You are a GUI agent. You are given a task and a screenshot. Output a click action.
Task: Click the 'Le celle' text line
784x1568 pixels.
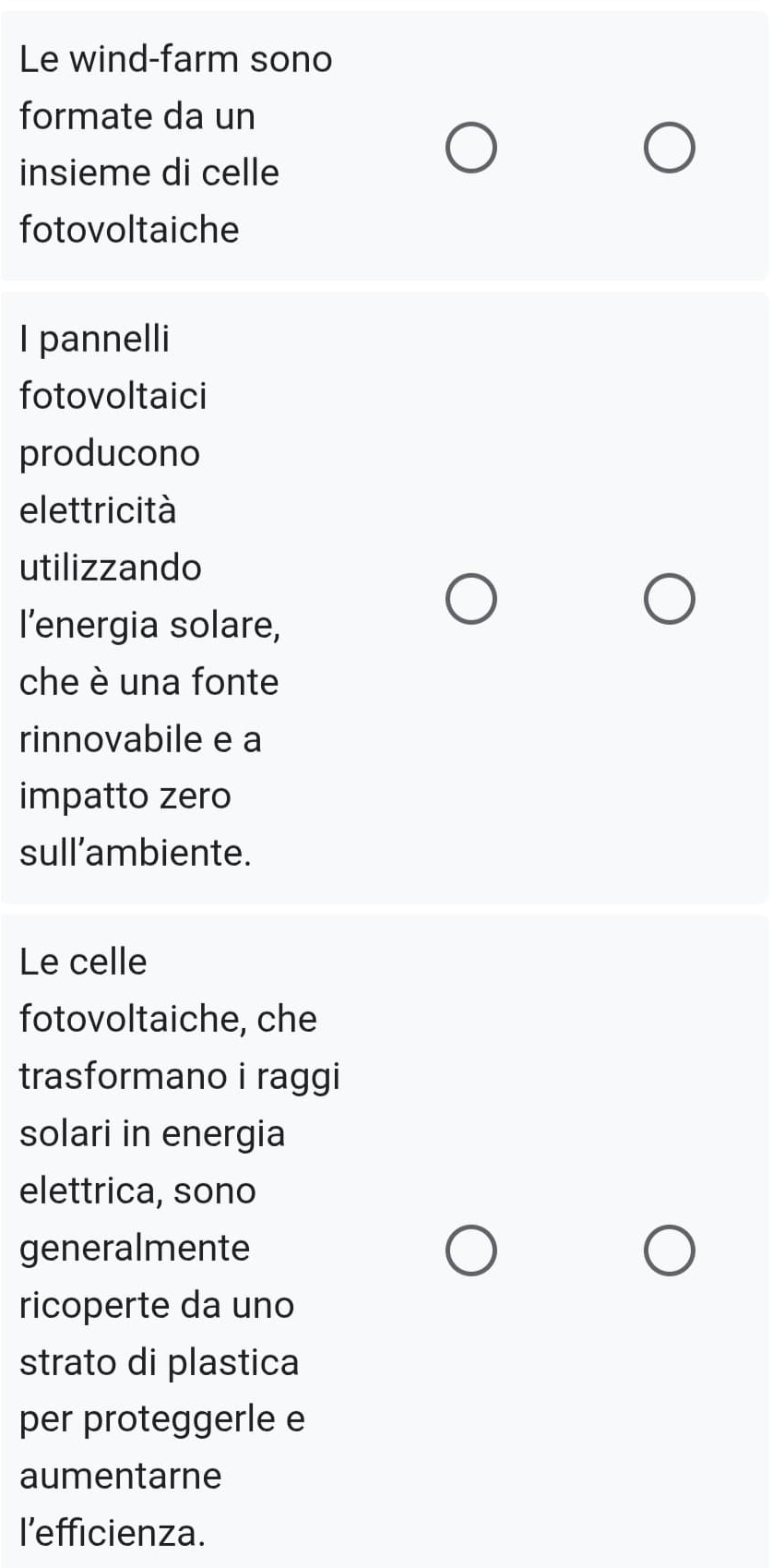point(83,962)
